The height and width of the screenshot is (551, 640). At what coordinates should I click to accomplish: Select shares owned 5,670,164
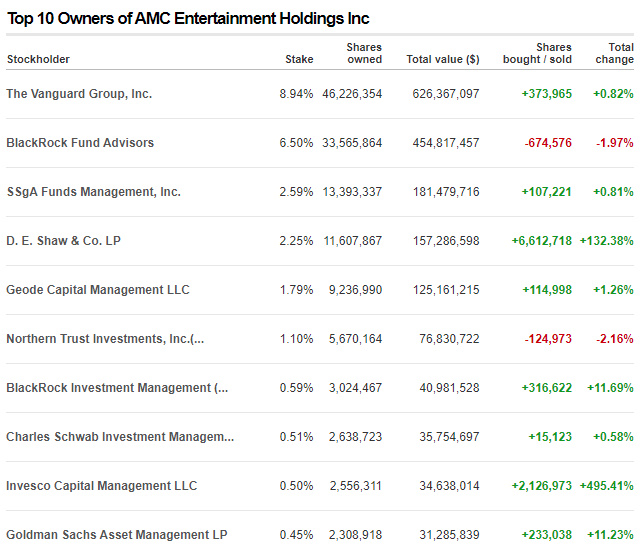pos(356,339)
